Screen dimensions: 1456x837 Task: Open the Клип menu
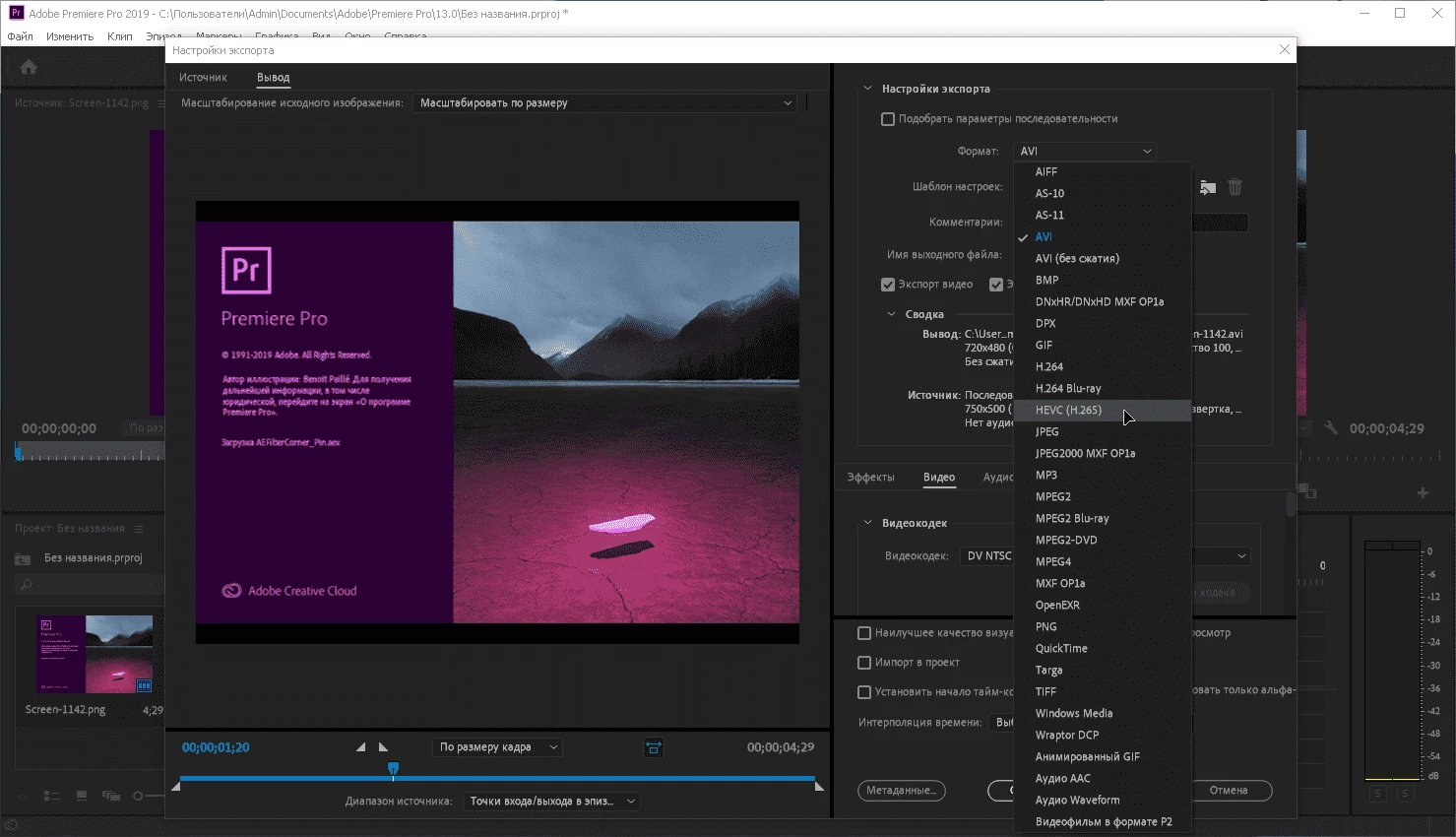click(120, 36)
